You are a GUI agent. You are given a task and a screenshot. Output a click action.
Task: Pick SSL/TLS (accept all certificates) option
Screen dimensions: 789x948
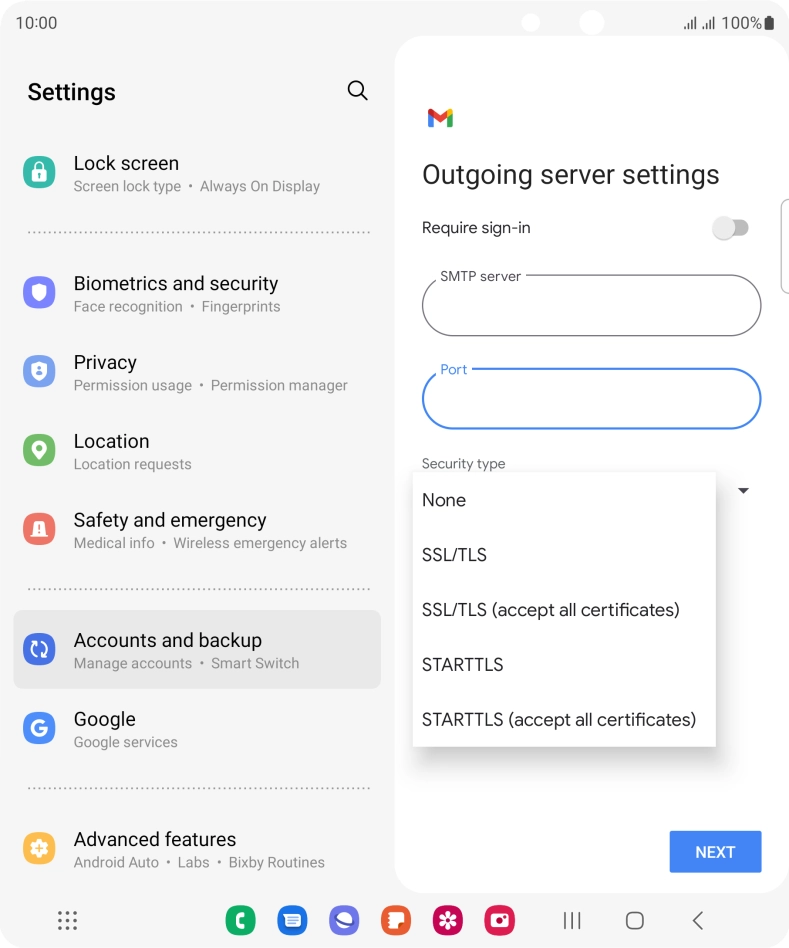[x=551, y=609]
